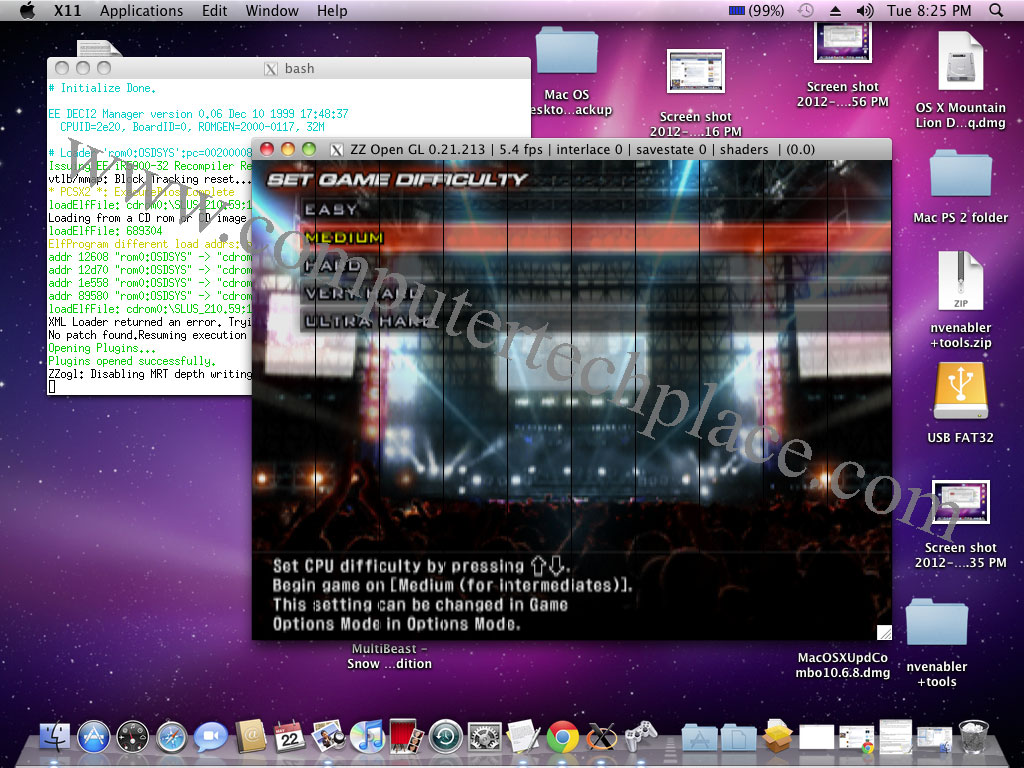The height and width of the screenshot is (768, 1024).
Task: Open iChat in the dock
Action: tap(210, 737)
